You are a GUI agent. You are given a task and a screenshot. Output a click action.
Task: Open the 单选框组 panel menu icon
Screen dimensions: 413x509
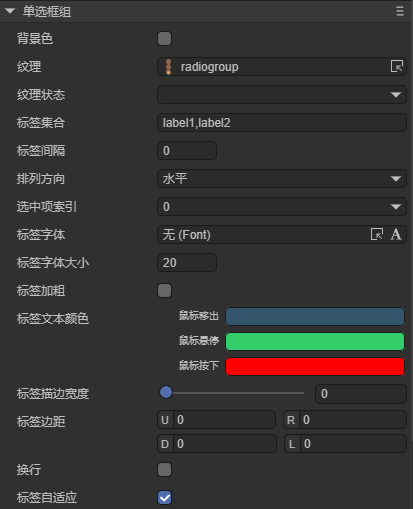pyautogui.click(x=400, y=11)
